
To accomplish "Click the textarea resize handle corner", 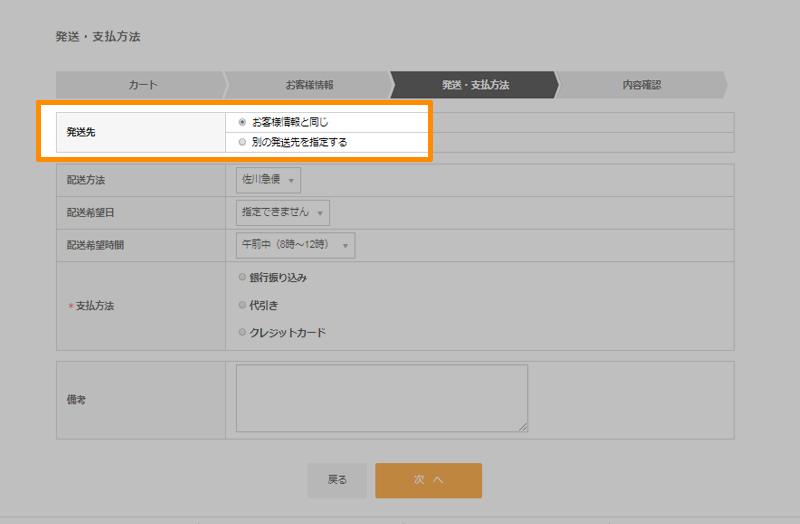I will tap(523, 427).
